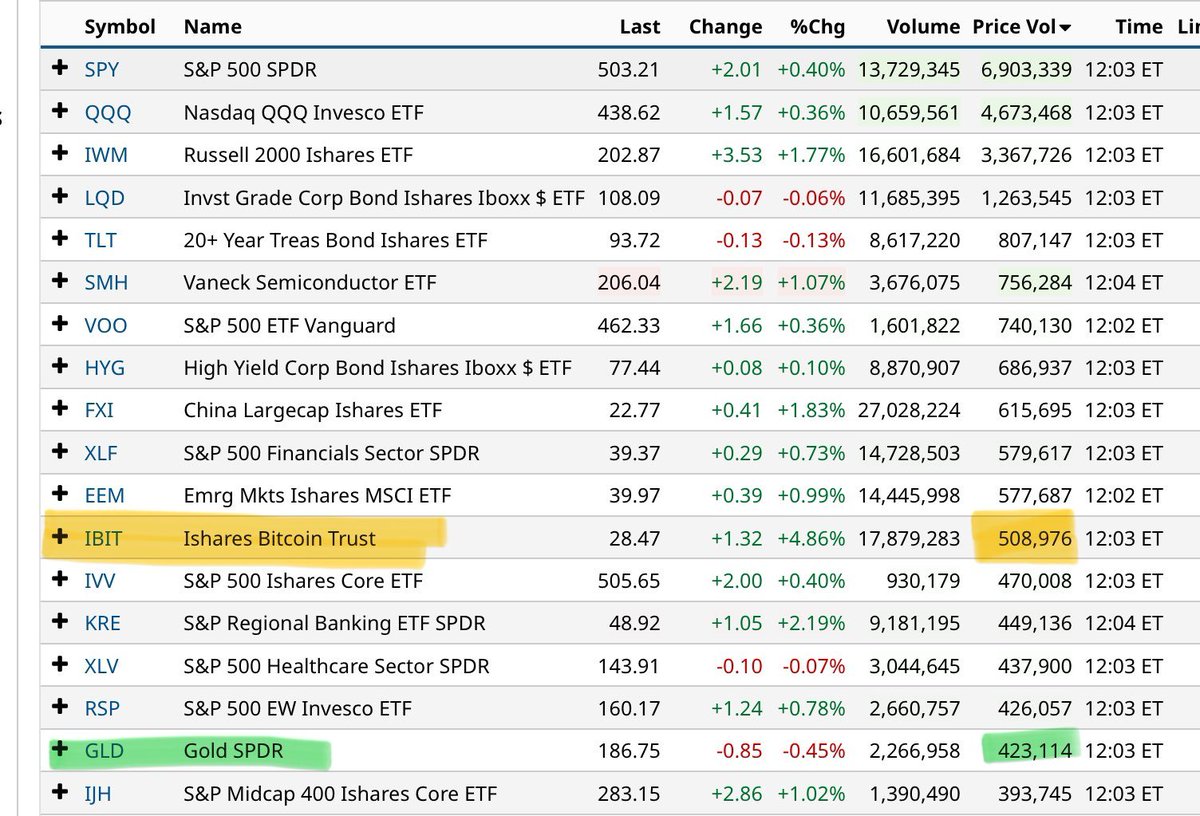Expand the LQD row plus icon

pos(60,196)
